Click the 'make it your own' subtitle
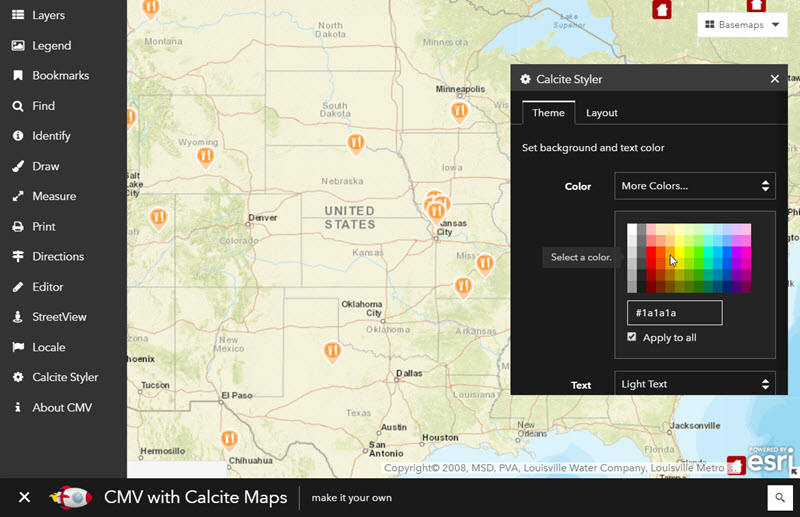800x517 pixels. pos(352,498)
